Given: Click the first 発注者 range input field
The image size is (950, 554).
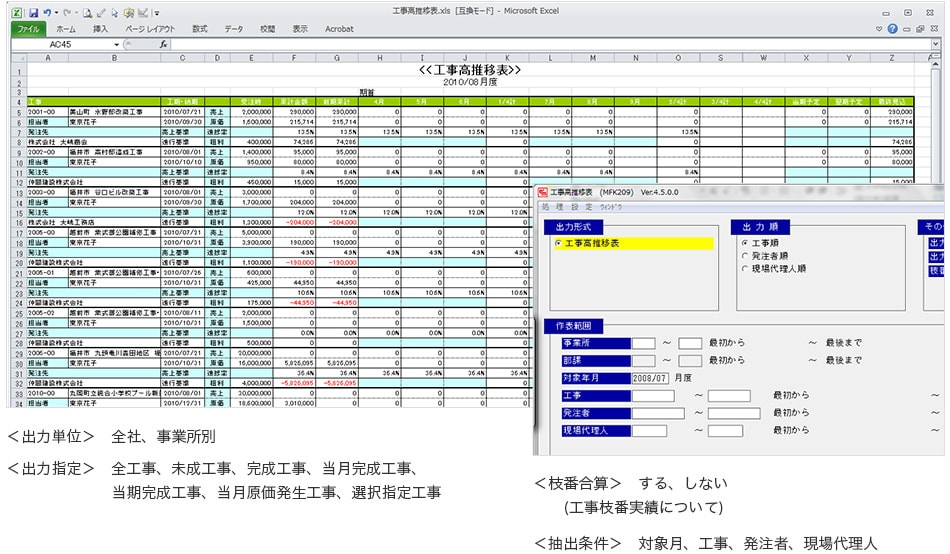Looking at the screenshot, I should coord(658,413).
